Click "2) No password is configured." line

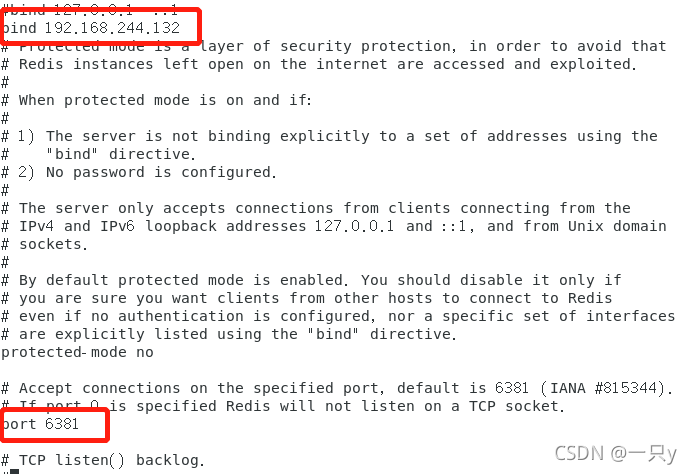(145, 172)
